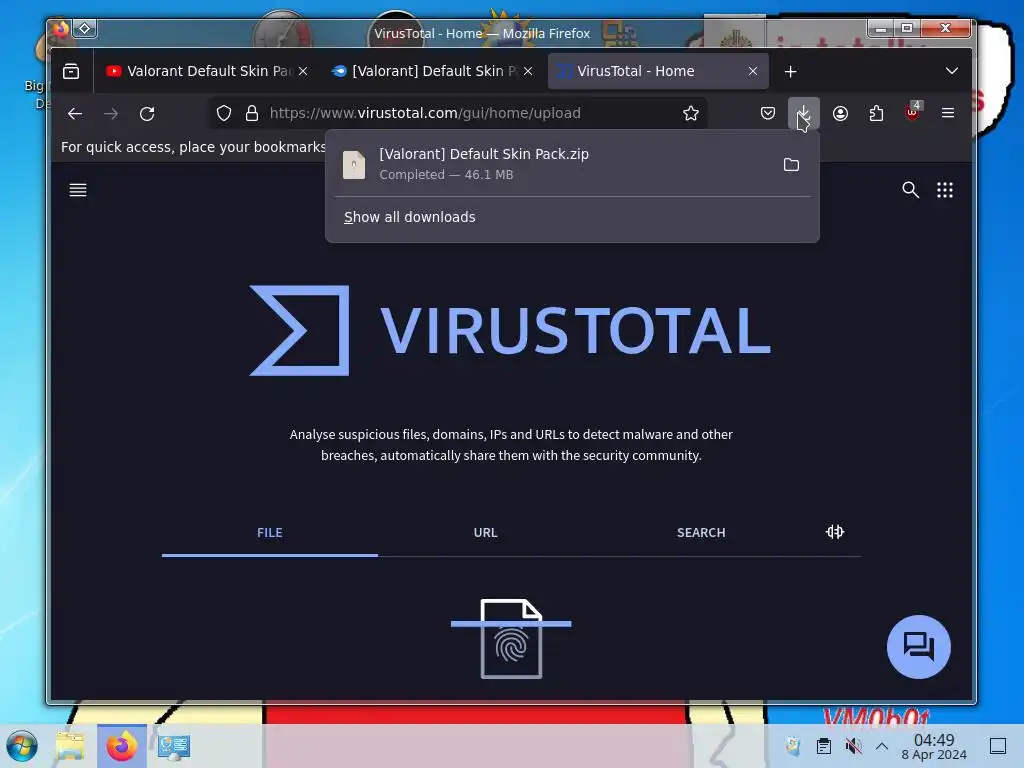The width and height of the screenshot is (1024, 768).
Task: Close the [Valorant] Default Skin tab
Action: 528,71
